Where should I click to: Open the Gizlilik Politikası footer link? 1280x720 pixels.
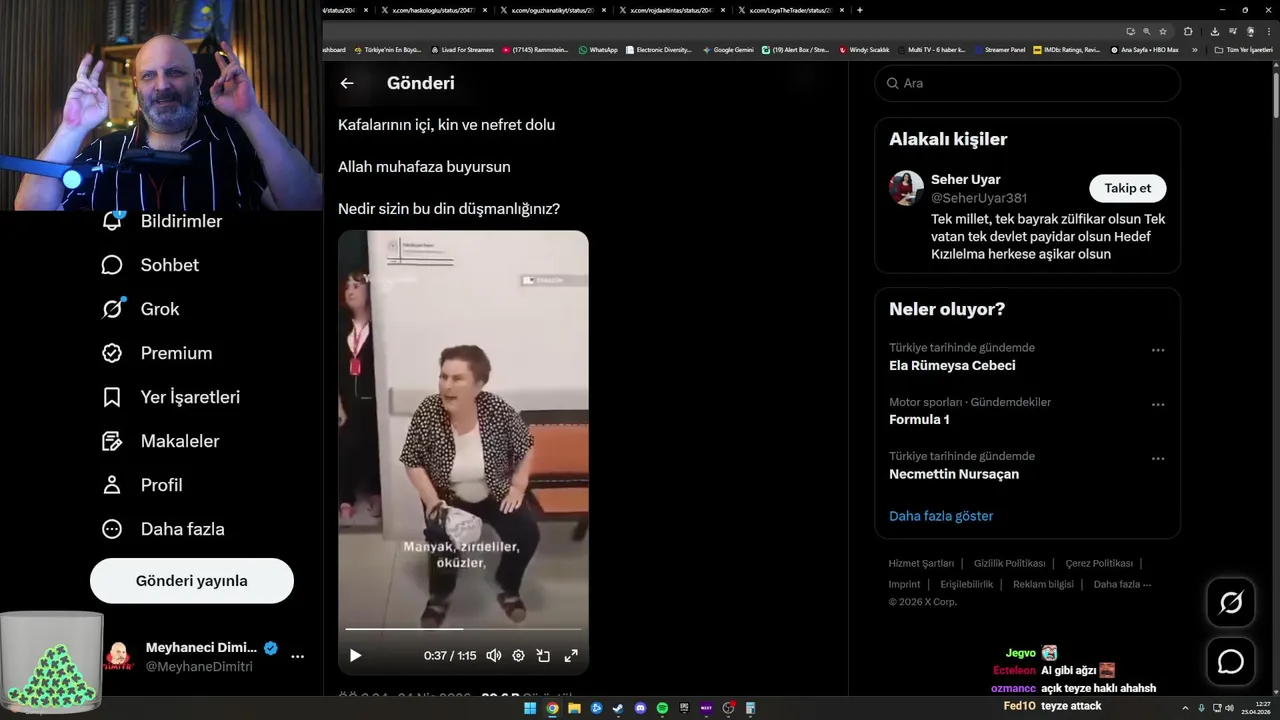pyautogui.click(x=1009, y=563)
